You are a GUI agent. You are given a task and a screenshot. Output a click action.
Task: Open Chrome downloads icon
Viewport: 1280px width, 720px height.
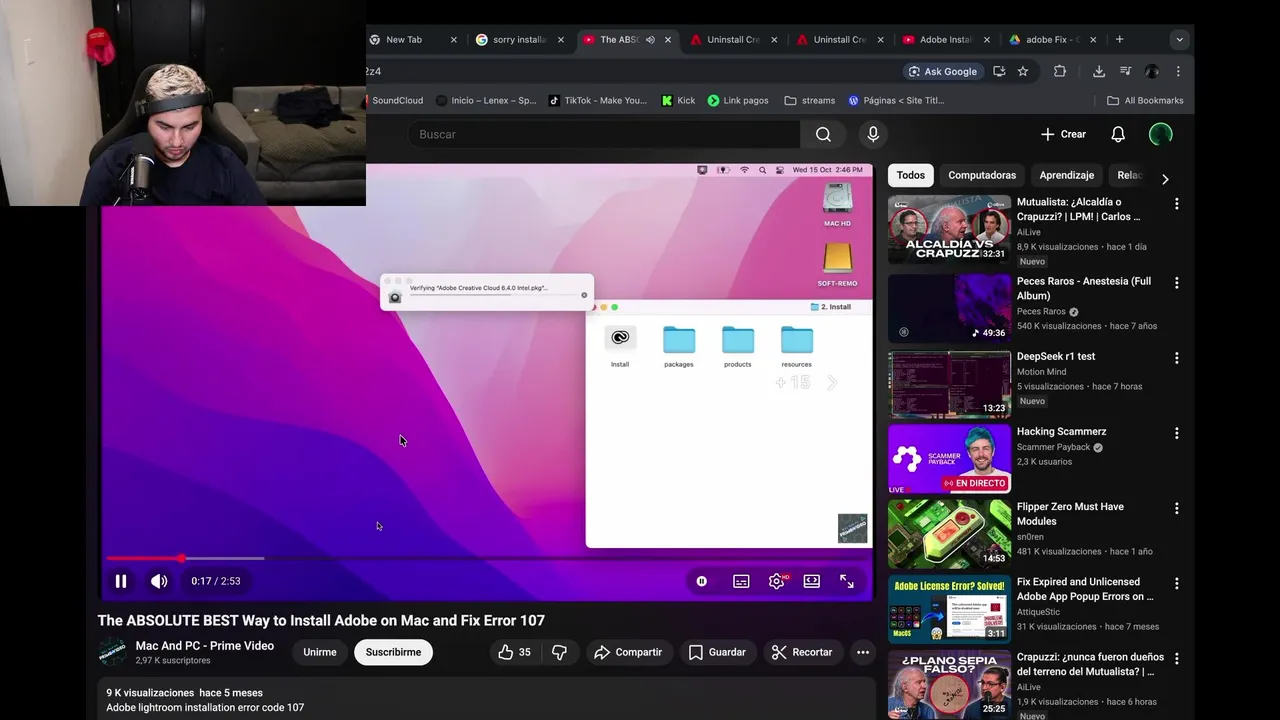tap(1099, 71)
